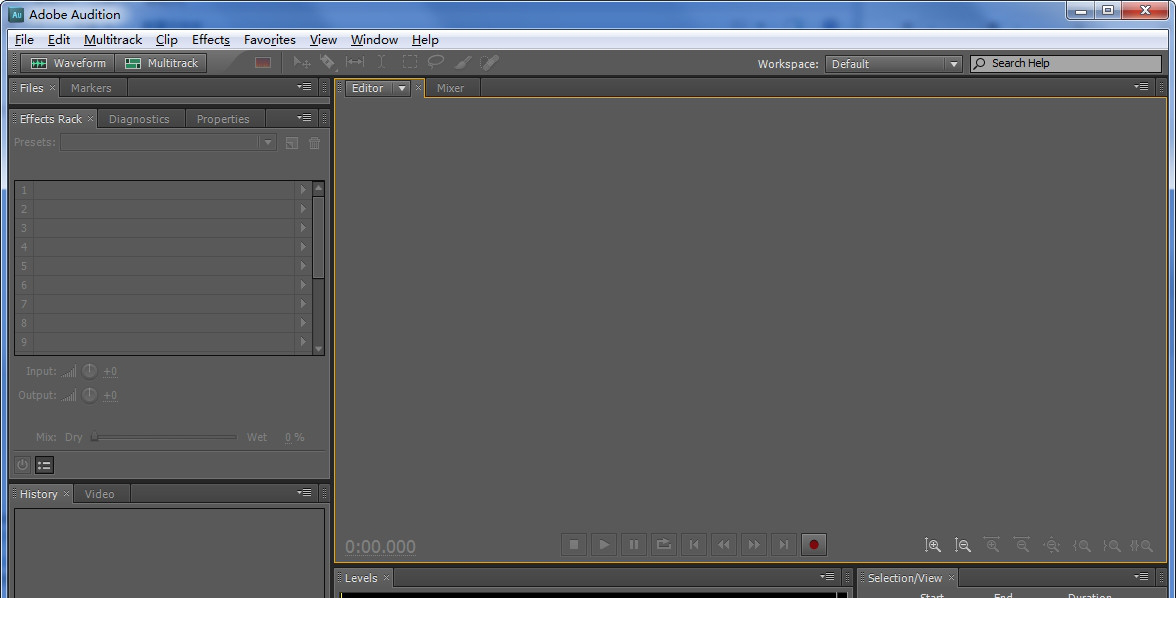
Task: Expand effect slot 1 arrow in Effects Rack
Action: (x=303, y=189)
